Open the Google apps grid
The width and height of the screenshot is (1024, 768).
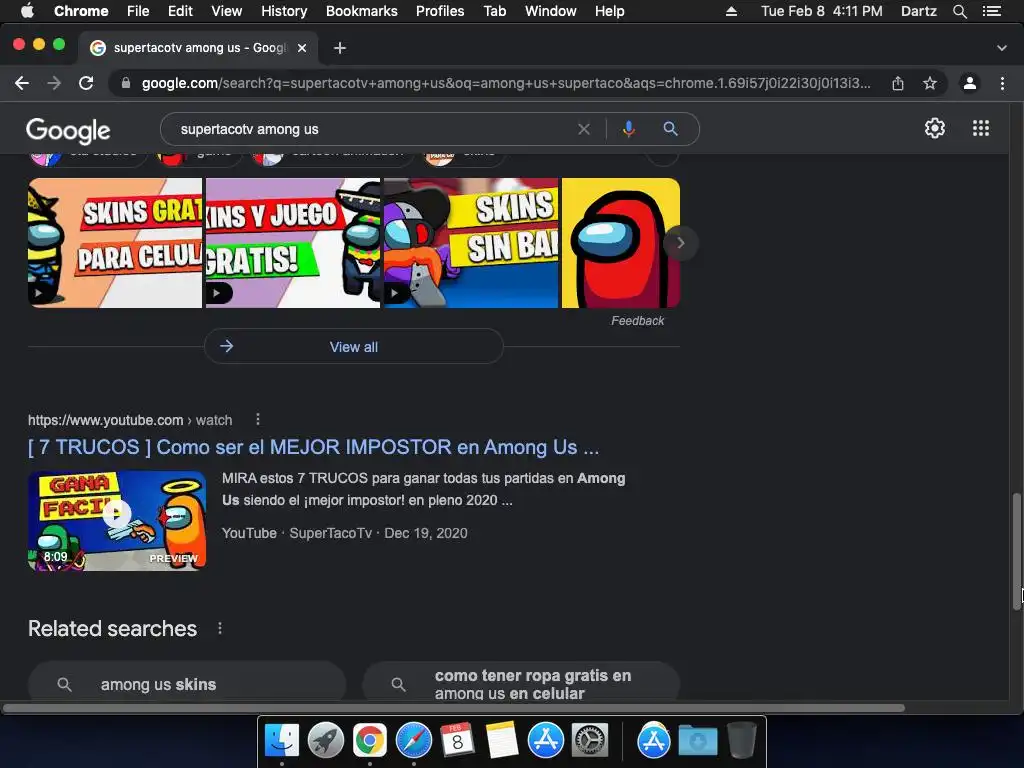coord(981,128)
